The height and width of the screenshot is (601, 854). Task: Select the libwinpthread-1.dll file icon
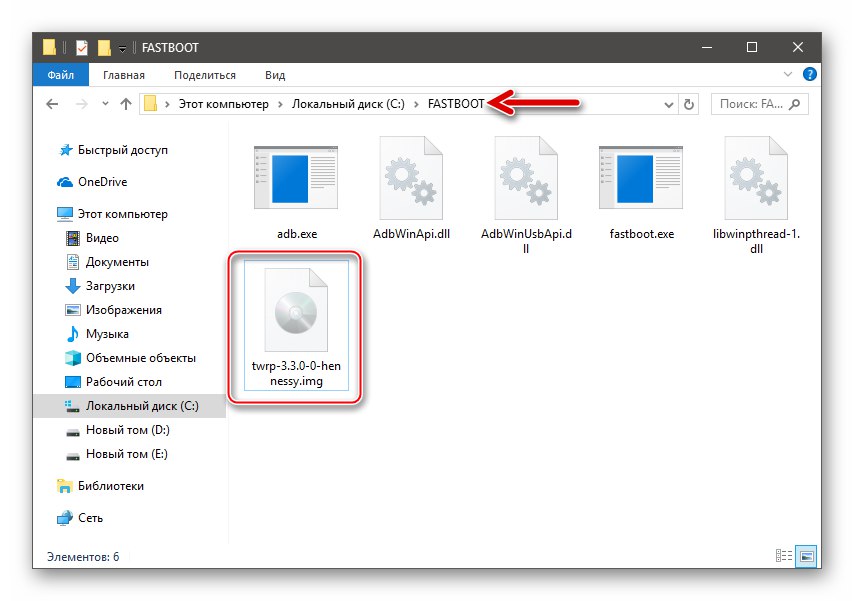coord(756,178)
